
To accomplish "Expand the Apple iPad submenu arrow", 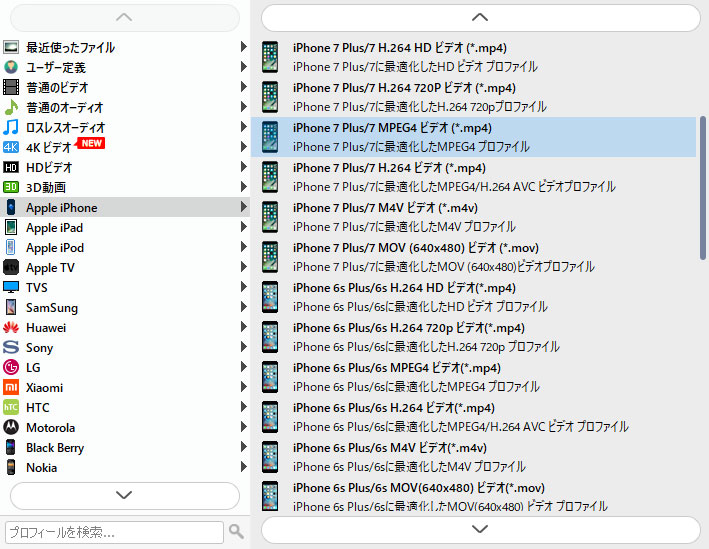I will pos(244,227).
